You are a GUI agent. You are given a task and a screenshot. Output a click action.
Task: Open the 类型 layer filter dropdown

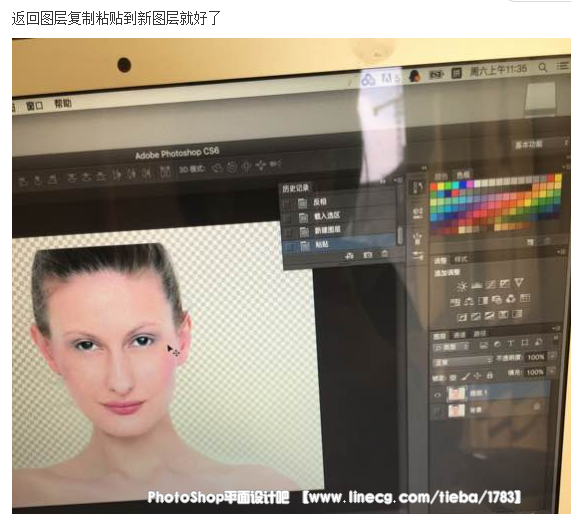(452, 347)
